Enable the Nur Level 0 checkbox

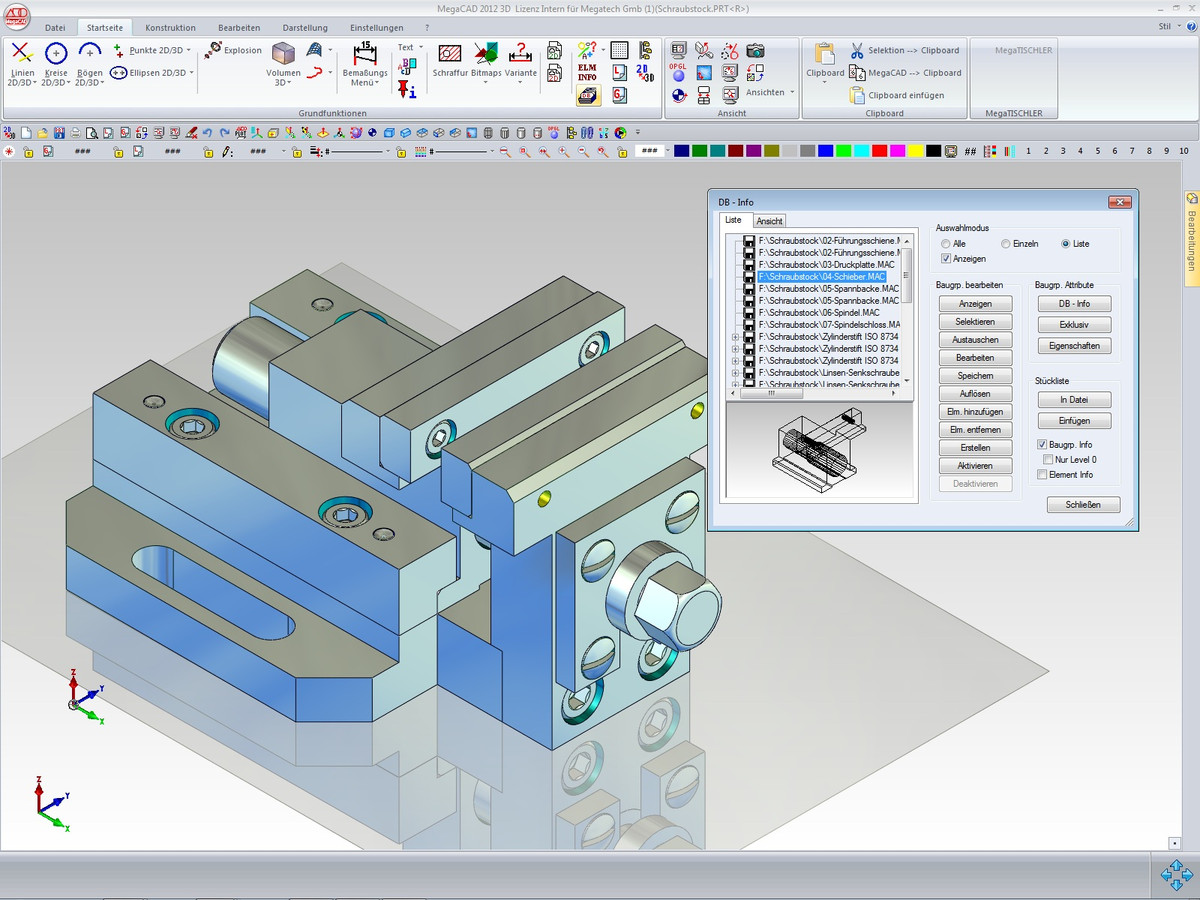click(1048, 459)
